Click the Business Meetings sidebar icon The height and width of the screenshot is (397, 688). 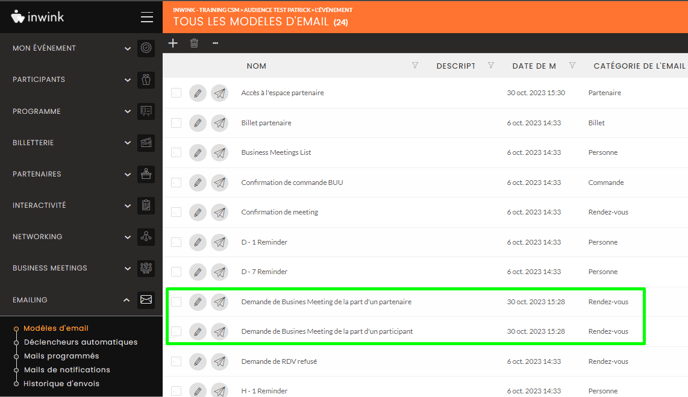point(146,268)
